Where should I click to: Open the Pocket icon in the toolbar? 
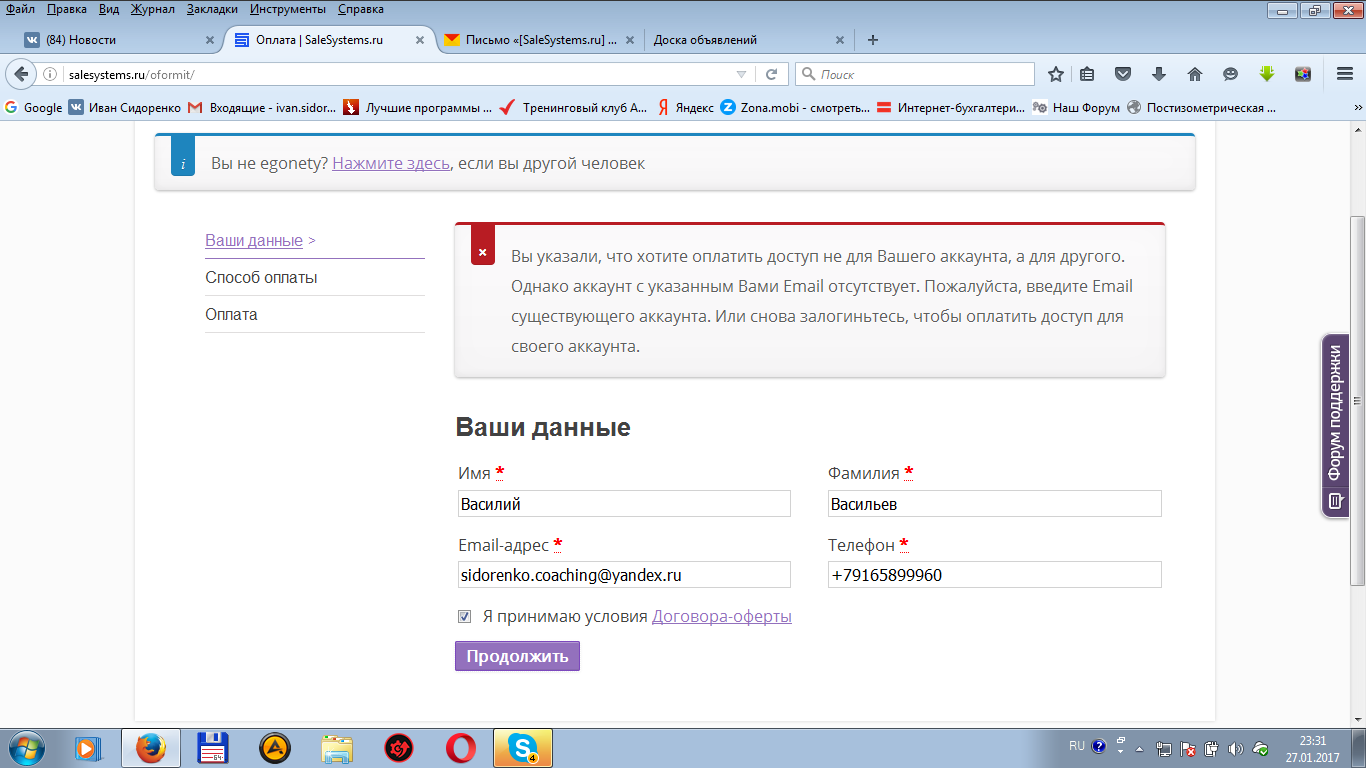click(x=1123, y=74)
